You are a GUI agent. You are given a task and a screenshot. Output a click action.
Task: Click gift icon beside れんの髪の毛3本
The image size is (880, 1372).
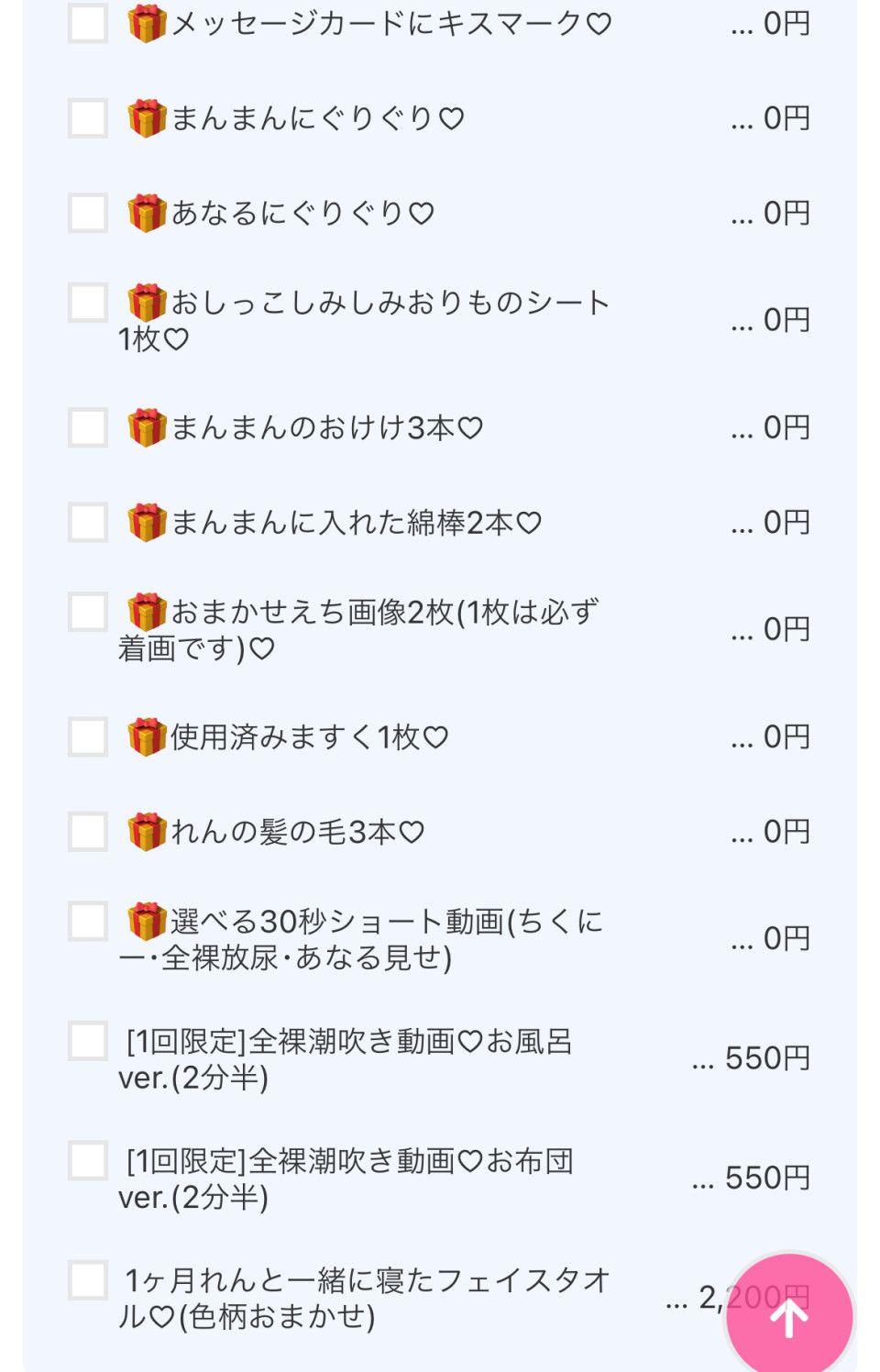[x=147, y=832]
